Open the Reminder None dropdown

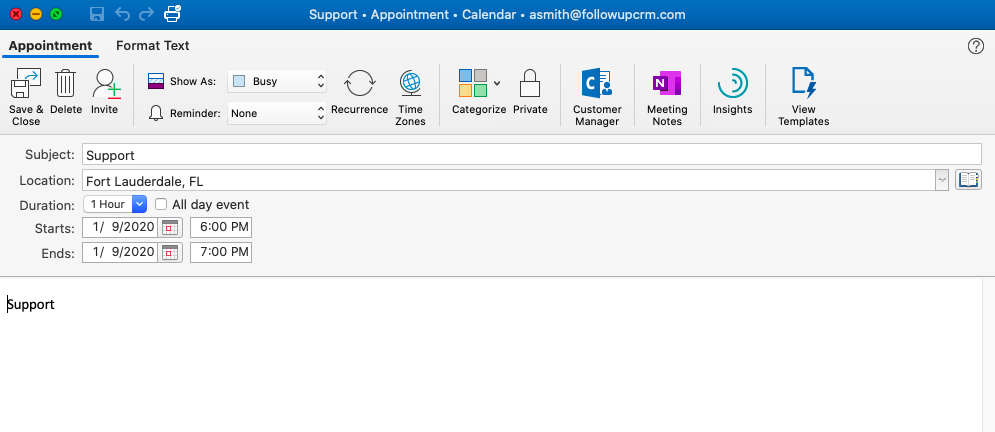point(277,114)
